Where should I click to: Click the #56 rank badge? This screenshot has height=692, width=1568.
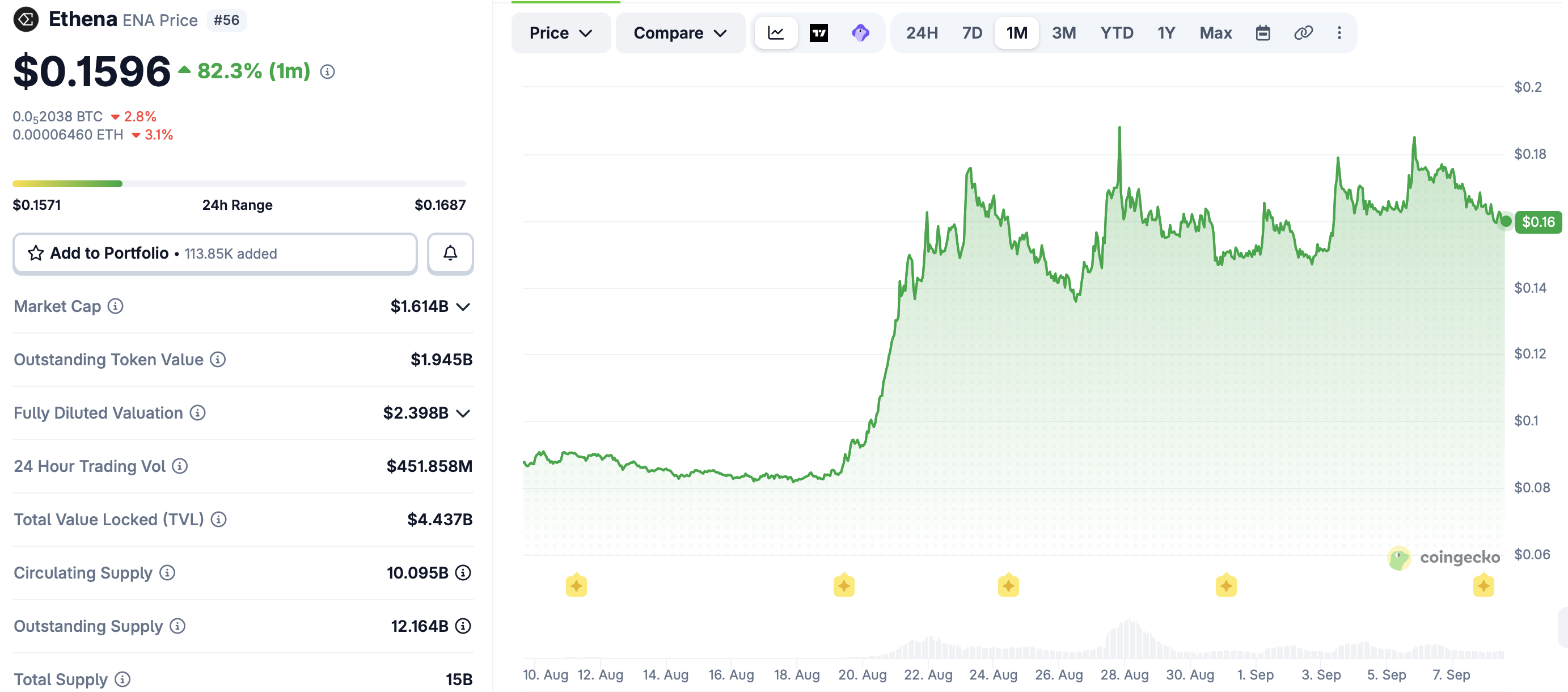[226, 20]
